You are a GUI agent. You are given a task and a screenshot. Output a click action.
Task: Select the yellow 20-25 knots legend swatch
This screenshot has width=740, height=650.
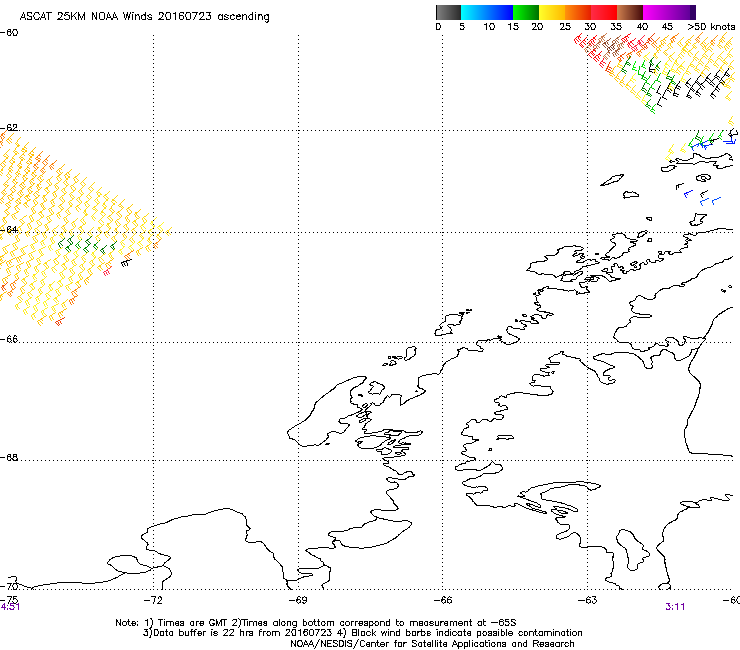(x=552, y=12)
